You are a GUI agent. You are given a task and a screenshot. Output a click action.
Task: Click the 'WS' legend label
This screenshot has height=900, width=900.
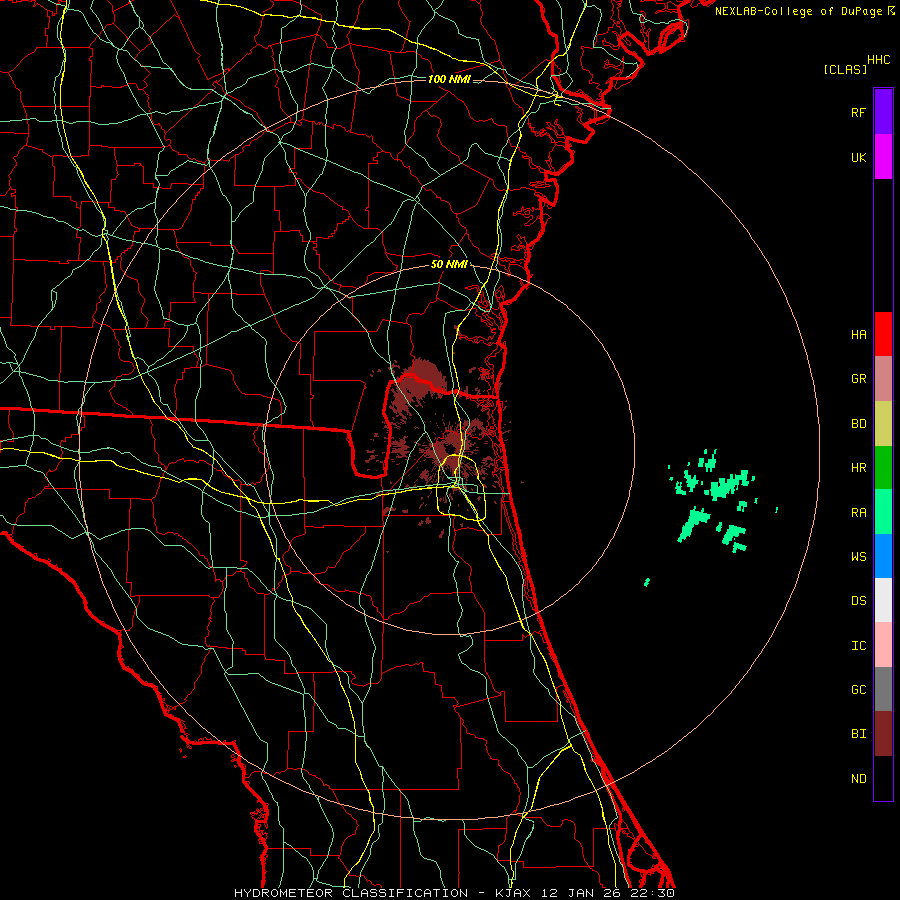(x=858, y=556)
